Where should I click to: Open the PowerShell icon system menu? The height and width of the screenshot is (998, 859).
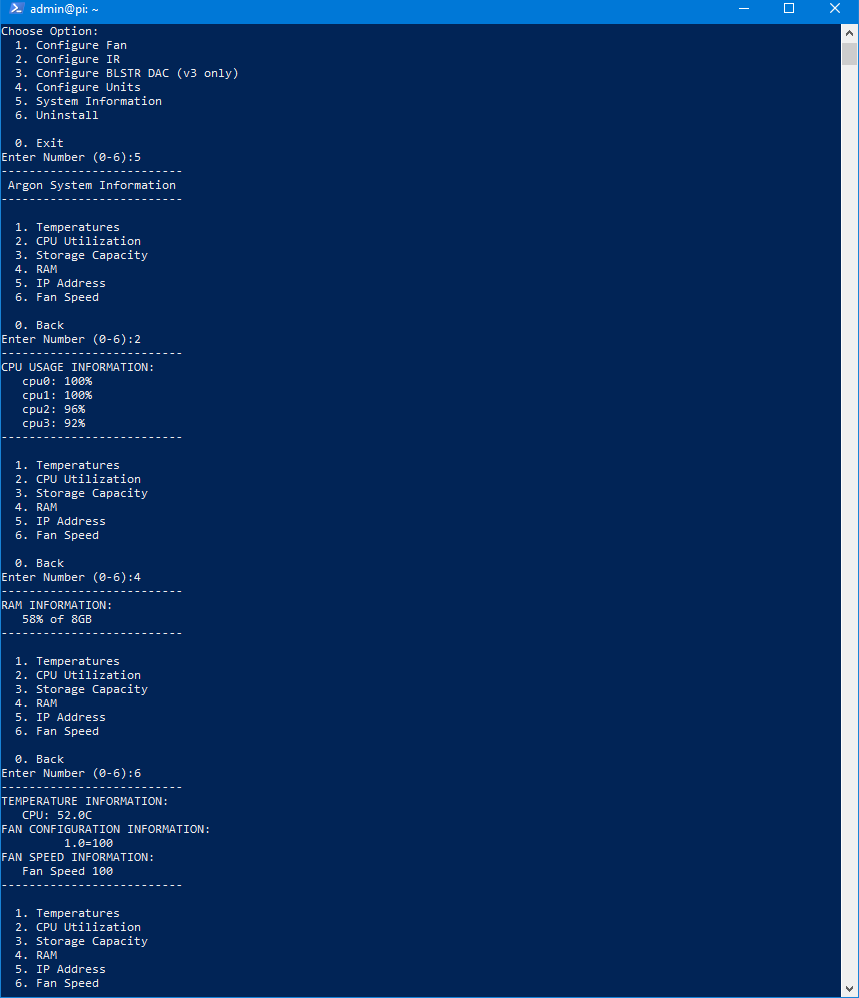pos(17,9)
